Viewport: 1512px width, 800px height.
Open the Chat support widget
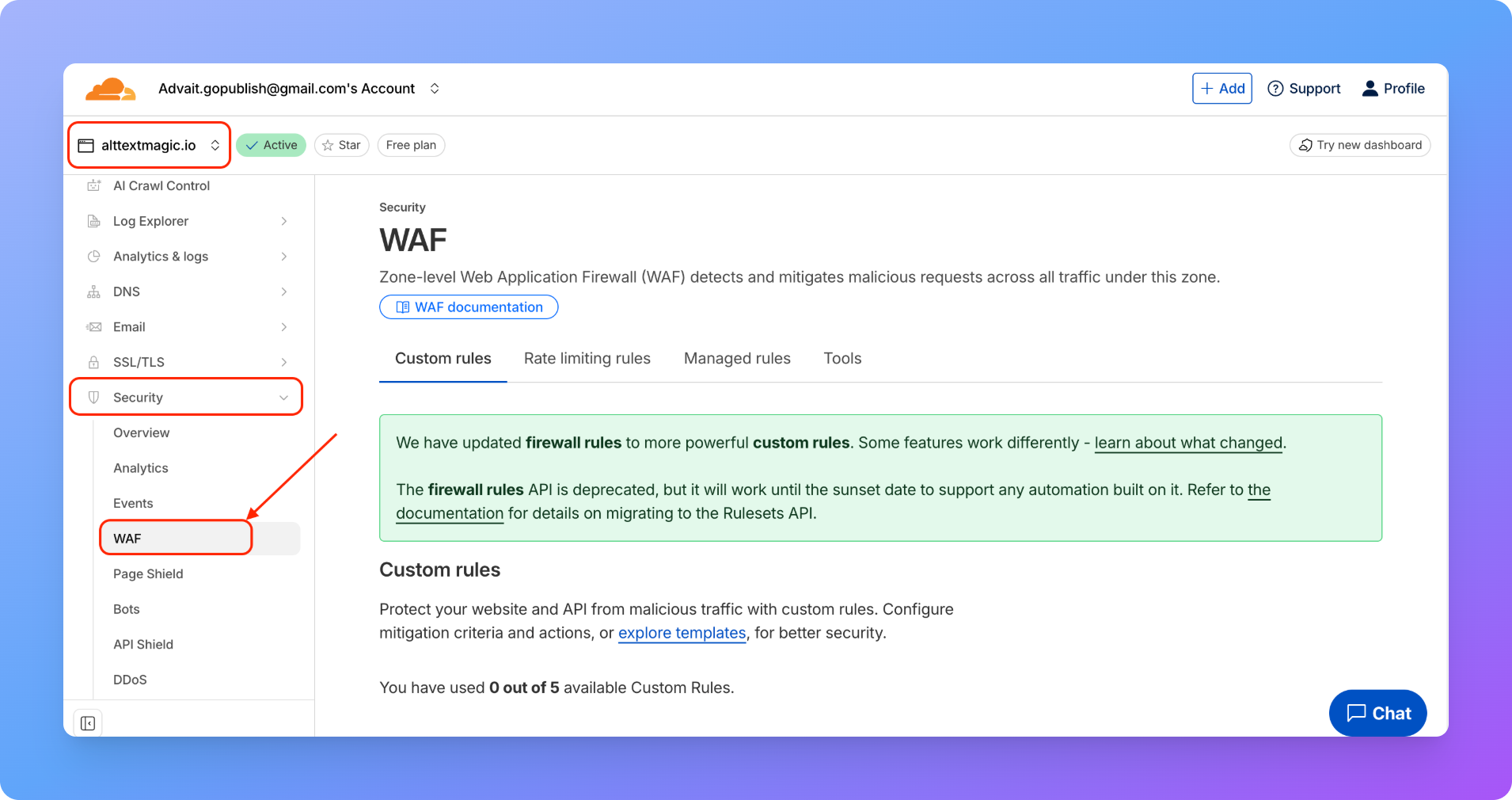point(1377,713)
